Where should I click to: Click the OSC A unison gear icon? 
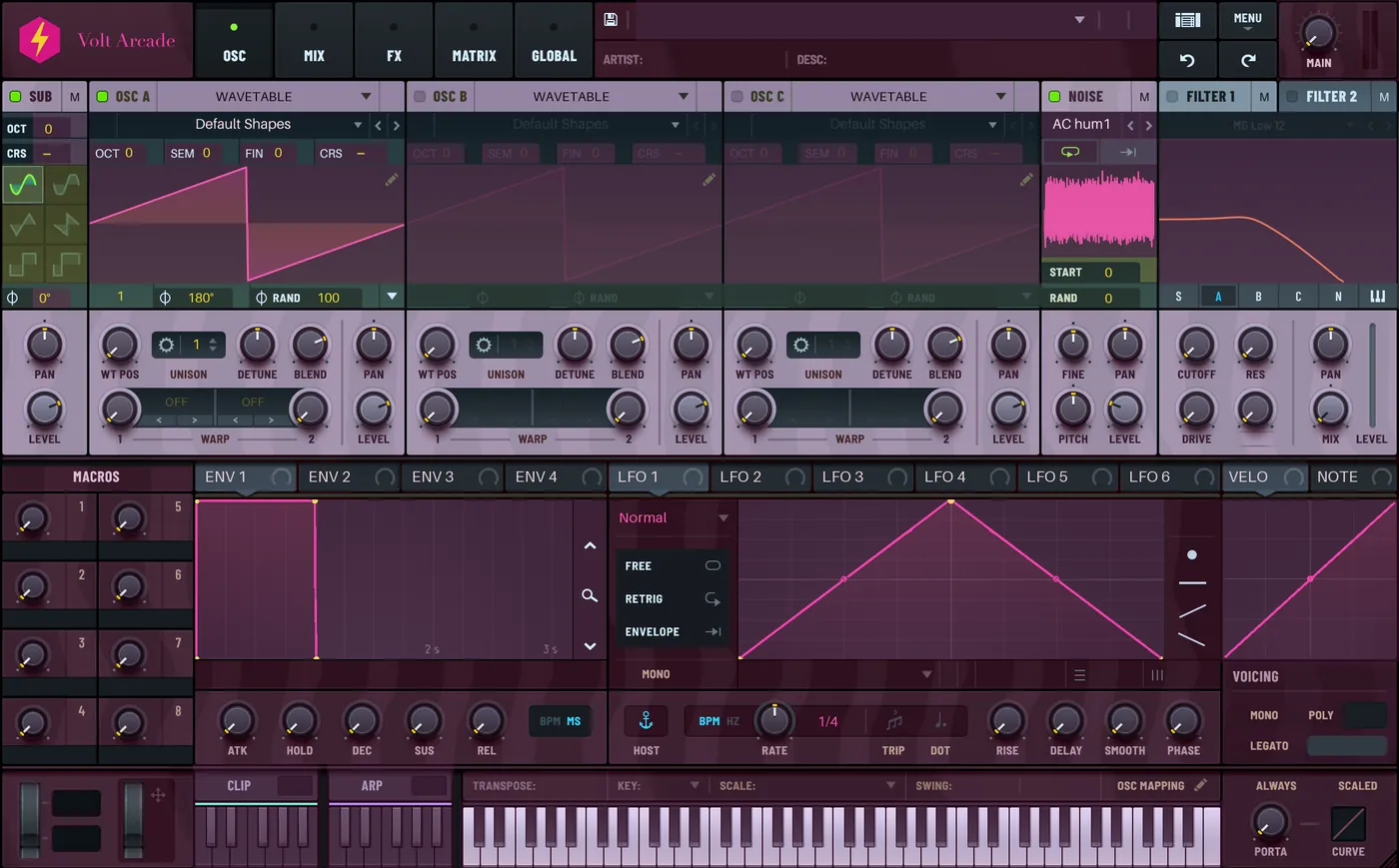coord(166,345)
